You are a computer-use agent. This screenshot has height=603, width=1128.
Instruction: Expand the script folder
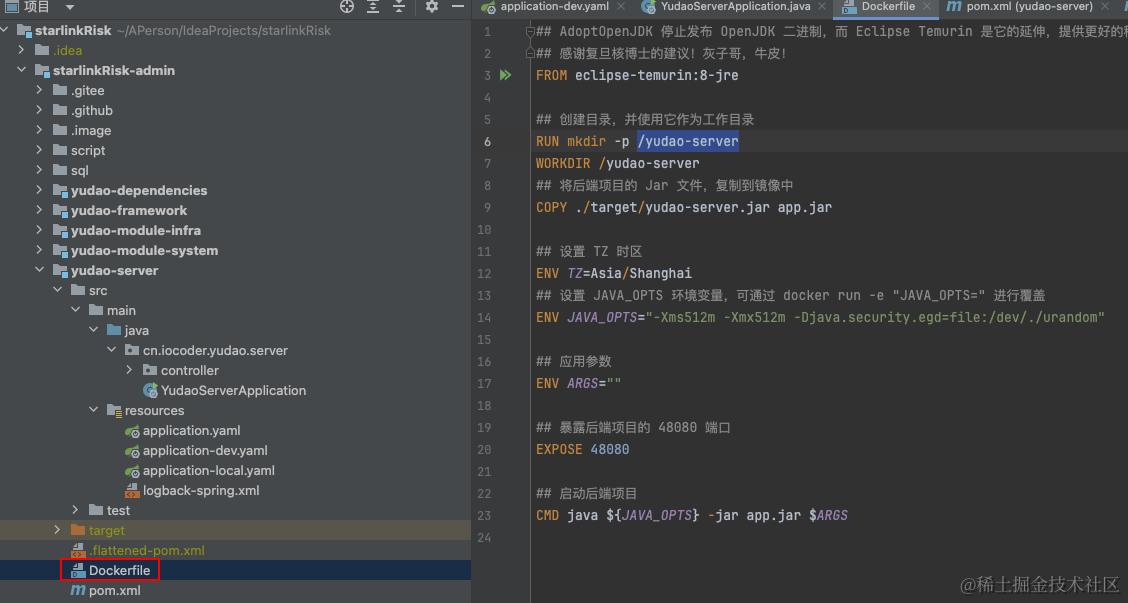(x=40, y=150)
